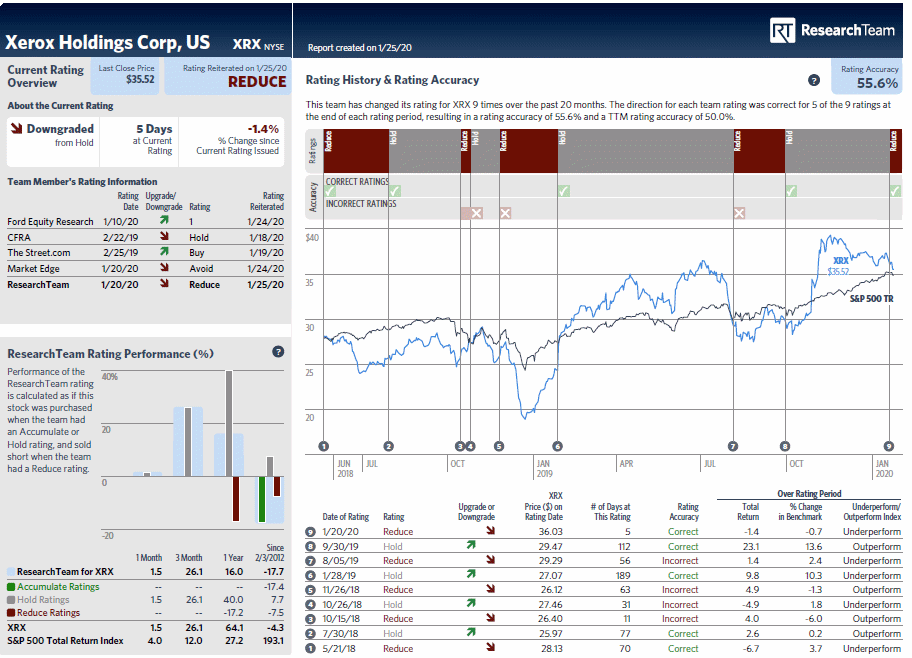Select chart timeline marker 5

[x=499, y=446]
